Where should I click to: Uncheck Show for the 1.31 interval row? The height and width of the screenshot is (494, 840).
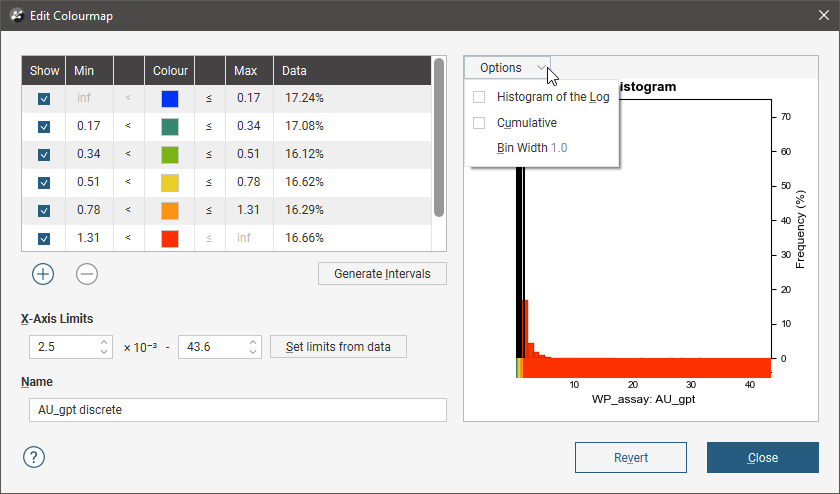point(44,239)
